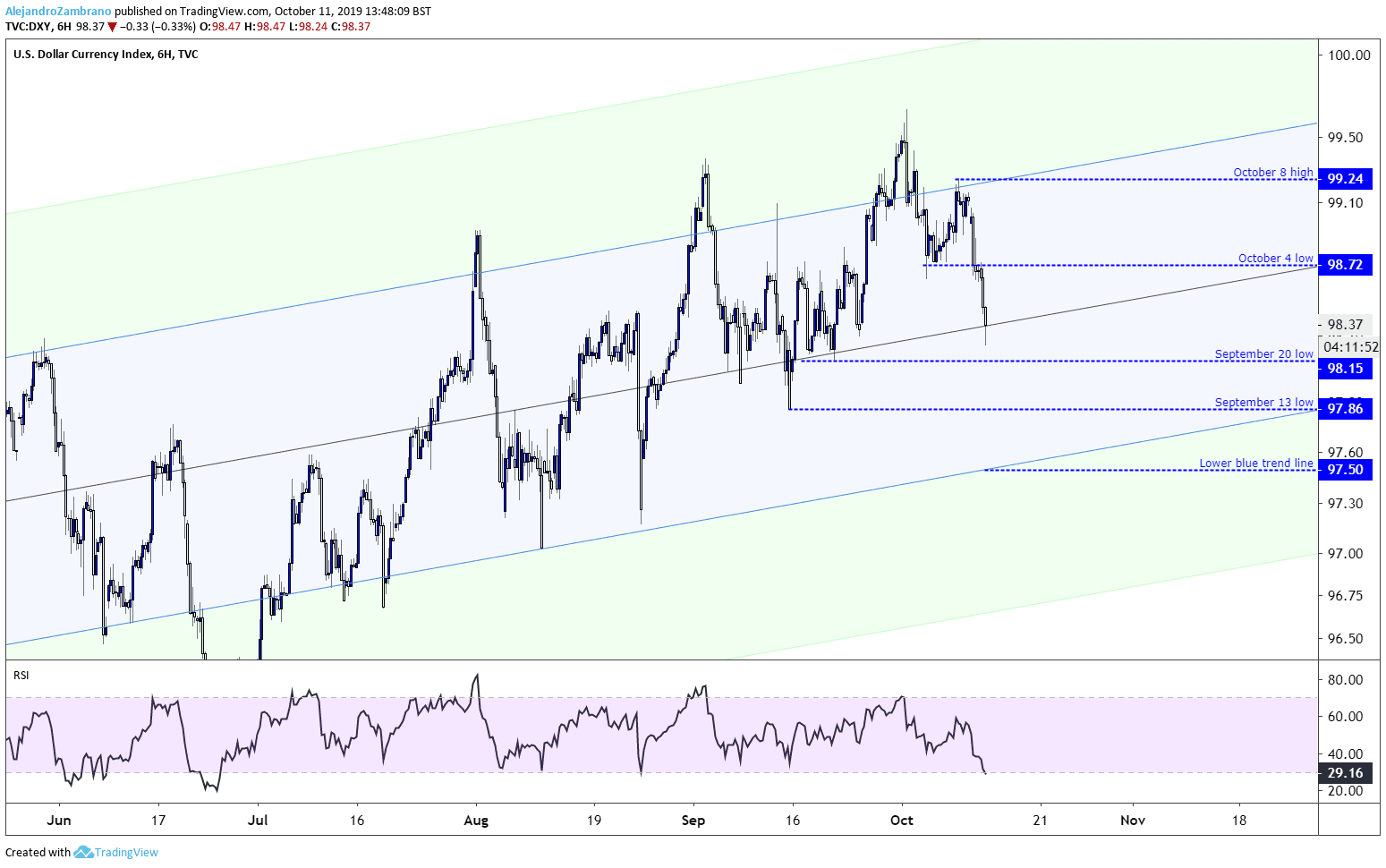Click the RSI 80.00 axis value

click(x=1345, y=680)
